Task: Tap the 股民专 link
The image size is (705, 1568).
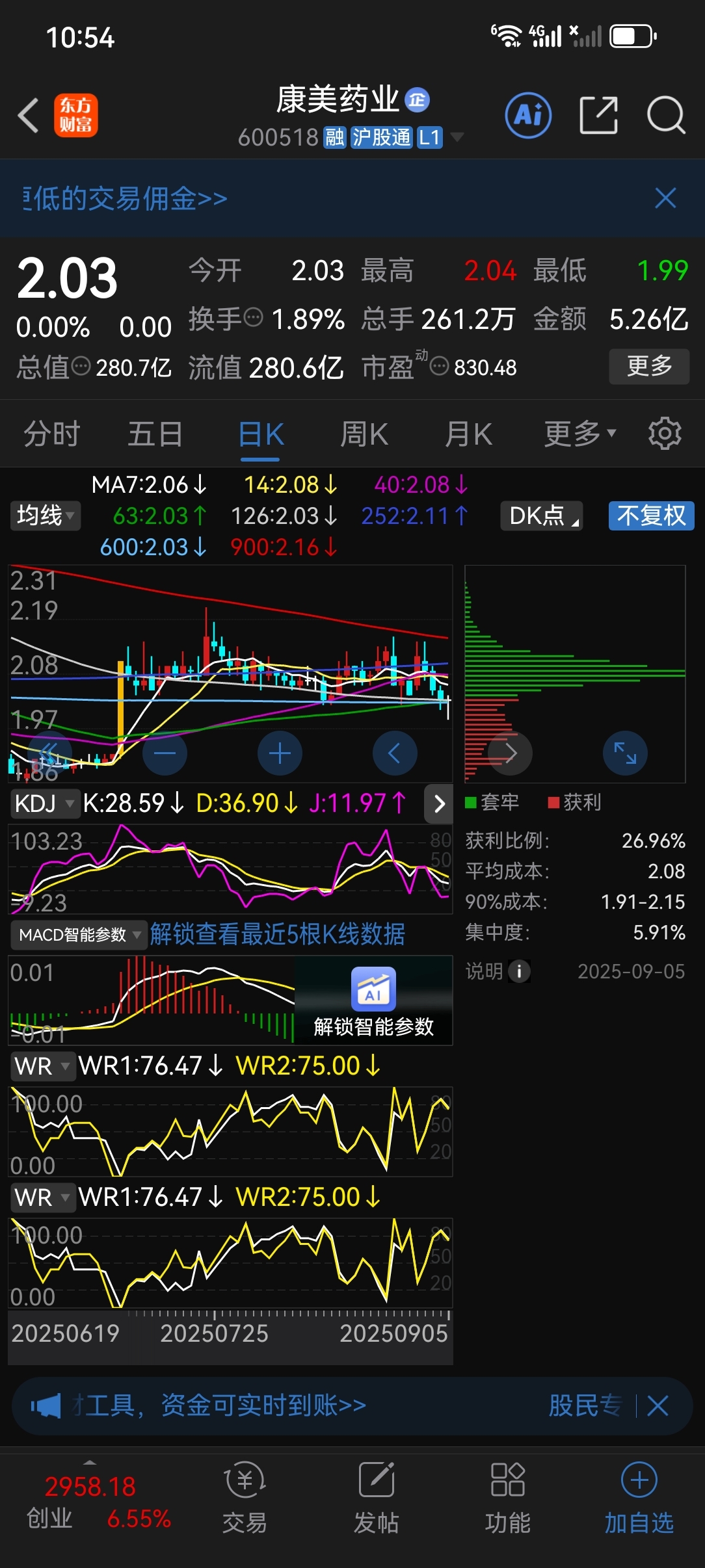Action: (x=585, y=1405)
